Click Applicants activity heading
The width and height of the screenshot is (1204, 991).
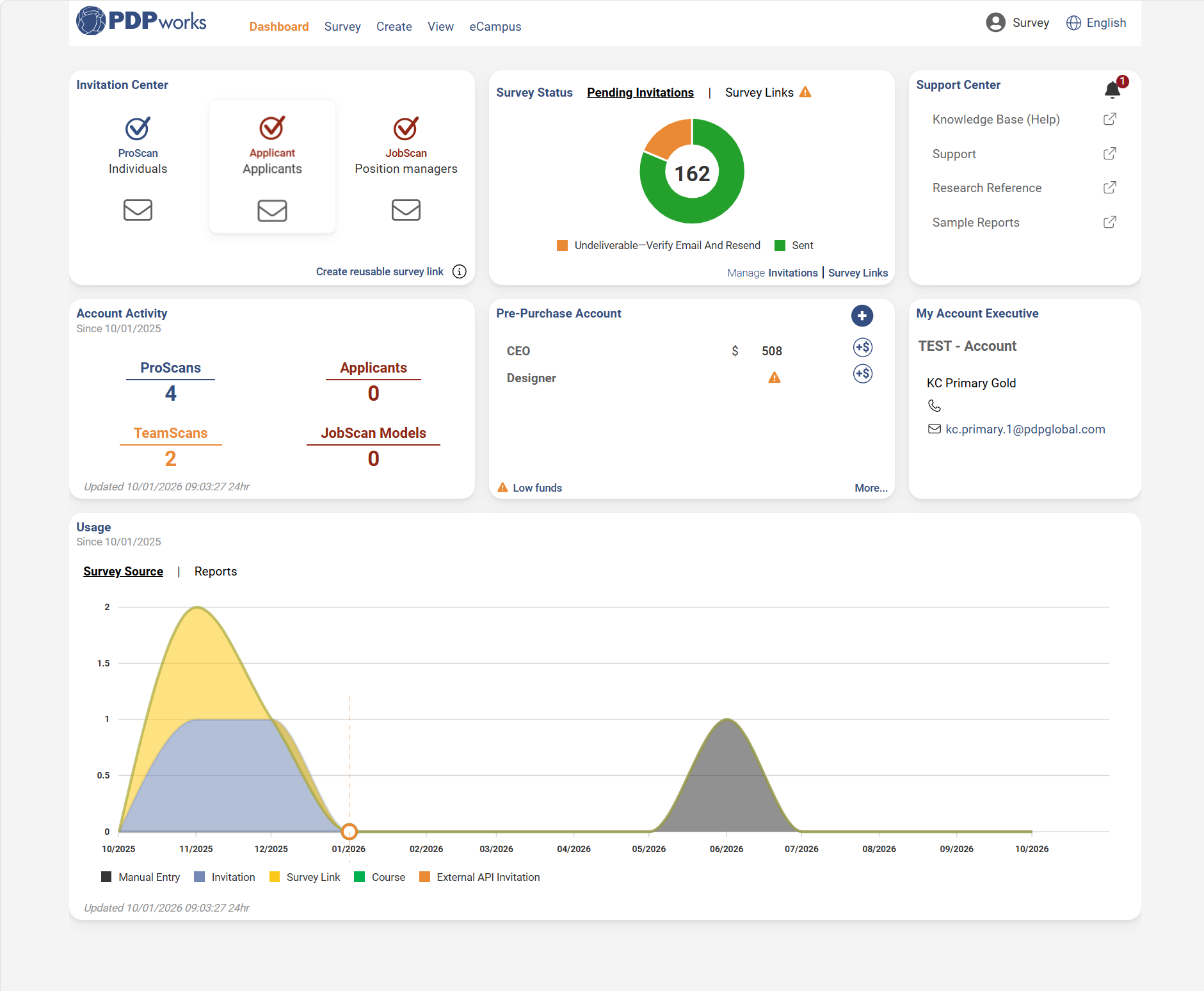click(374, 368)
